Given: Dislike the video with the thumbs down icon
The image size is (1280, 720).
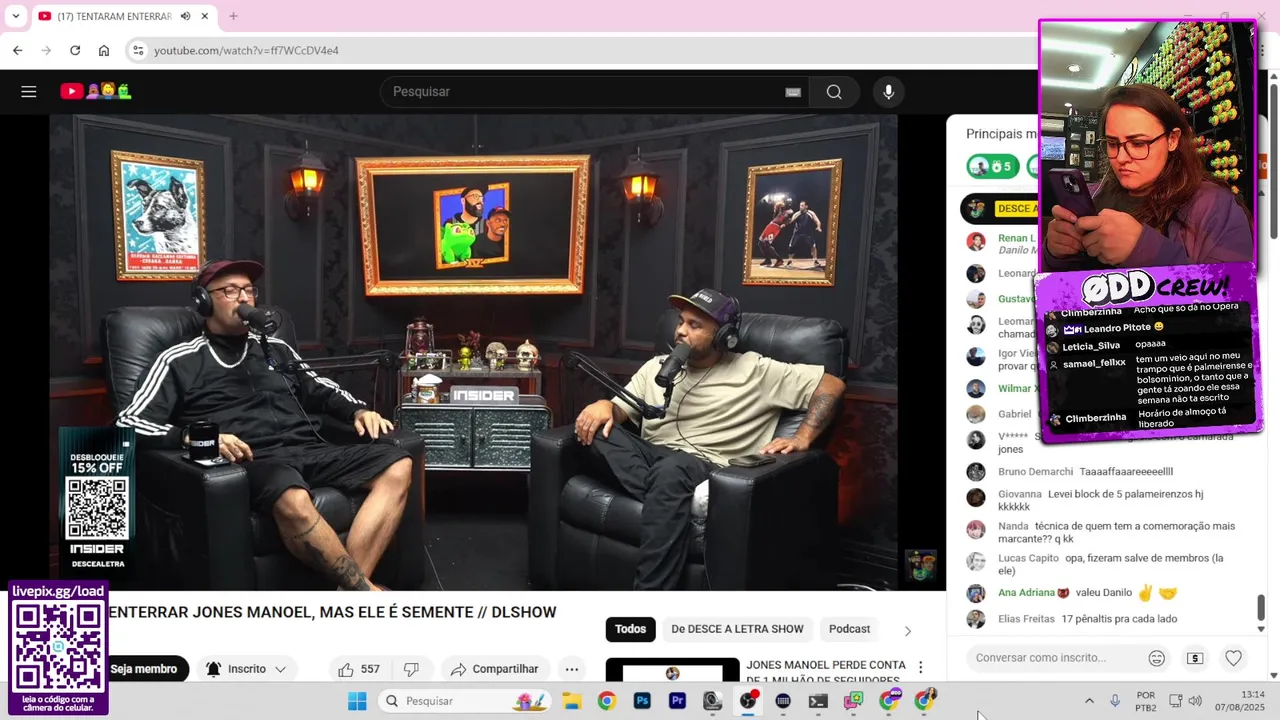Looking at the screenshot, I should click(x=411, y=669).
